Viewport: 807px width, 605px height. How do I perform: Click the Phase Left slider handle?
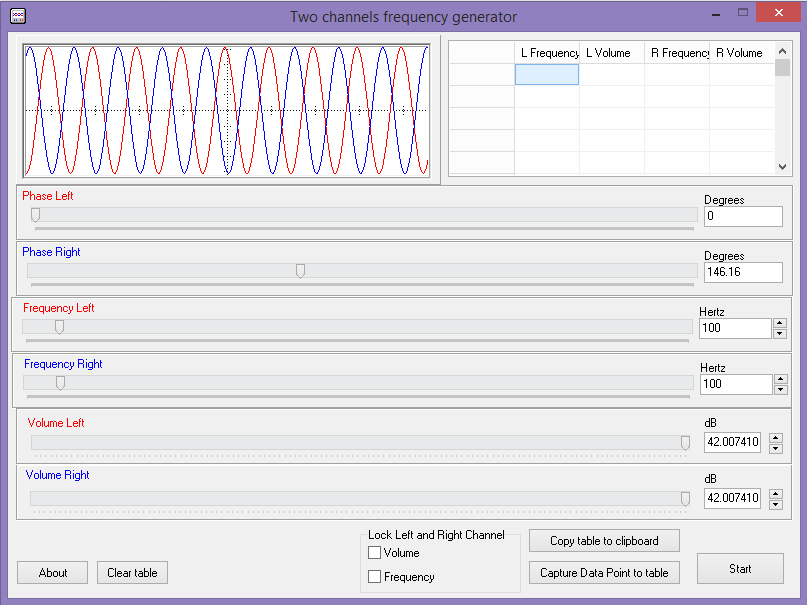point(36,215)
